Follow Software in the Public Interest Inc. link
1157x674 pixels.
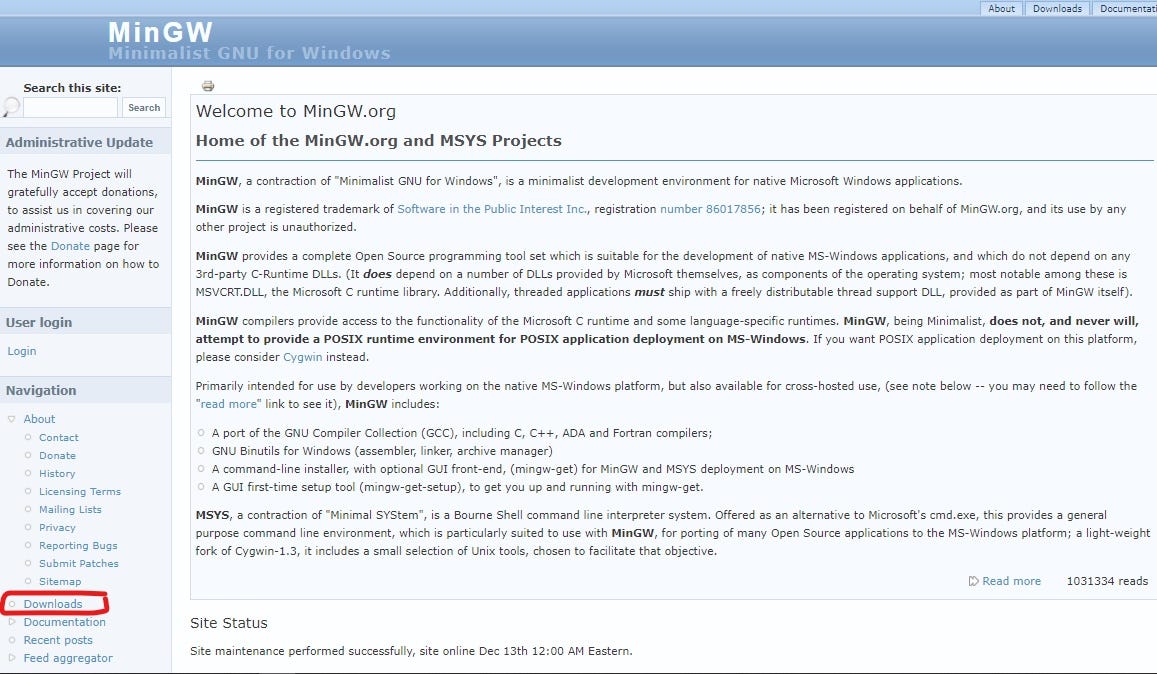pyautogui.click(x=492, y=209)
